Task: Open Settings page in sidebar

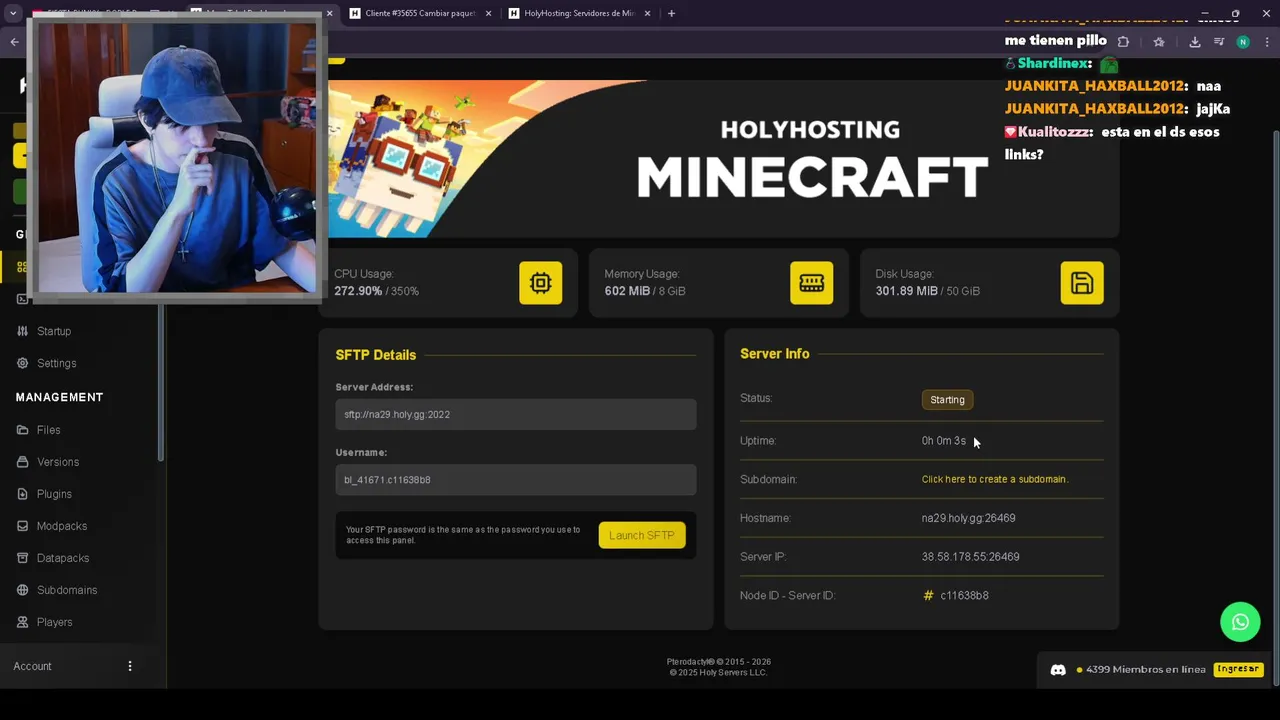Action: (x=57, y=363)
